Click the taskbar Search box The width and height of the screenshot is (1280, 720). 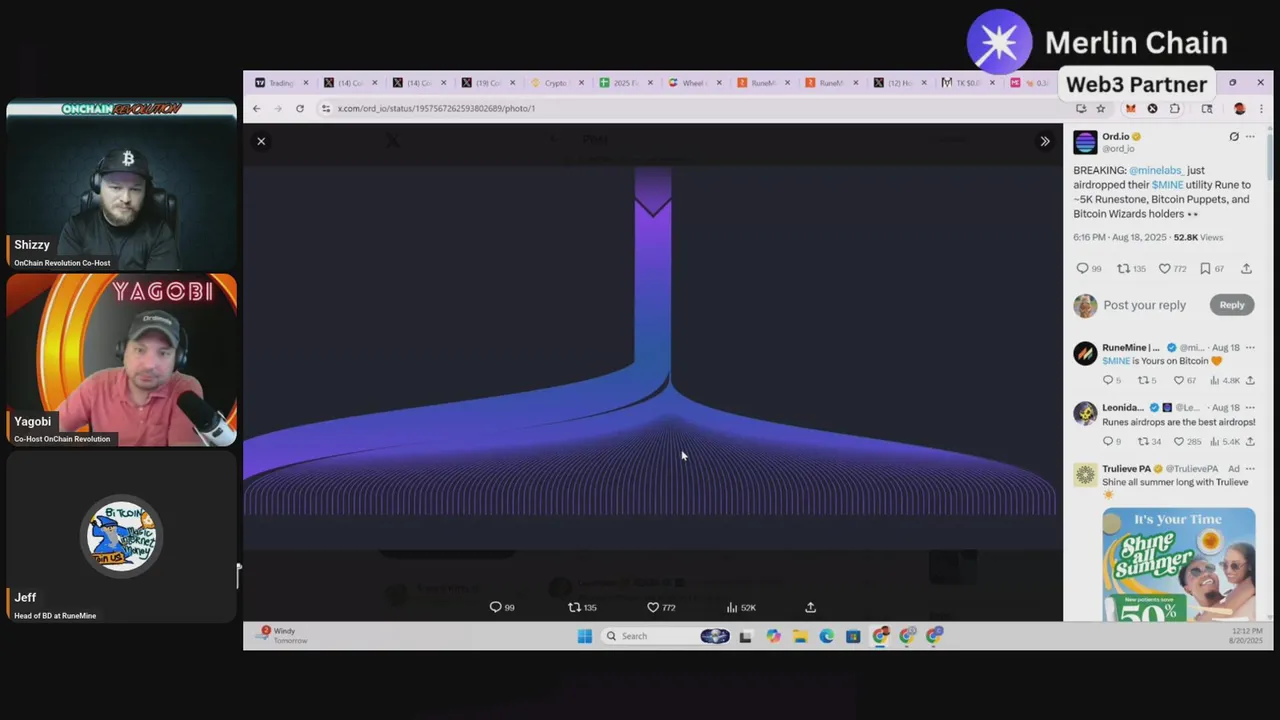coord(665,636)
